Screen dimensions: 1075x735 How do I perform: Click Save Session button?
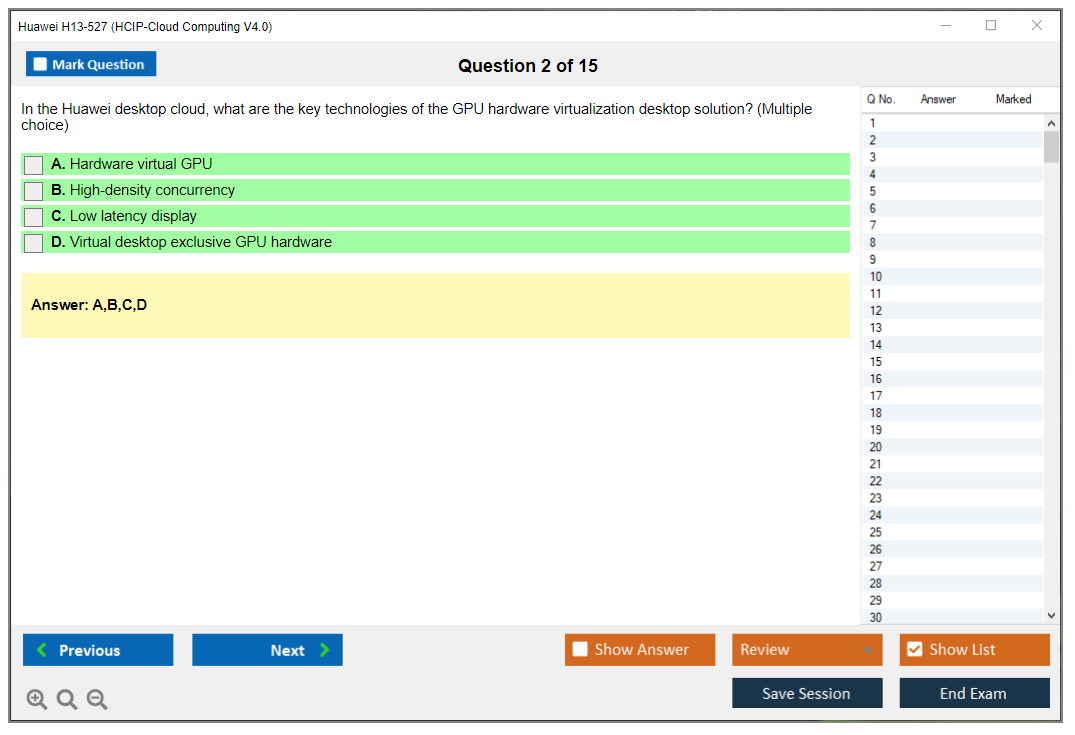click(806, 694)
